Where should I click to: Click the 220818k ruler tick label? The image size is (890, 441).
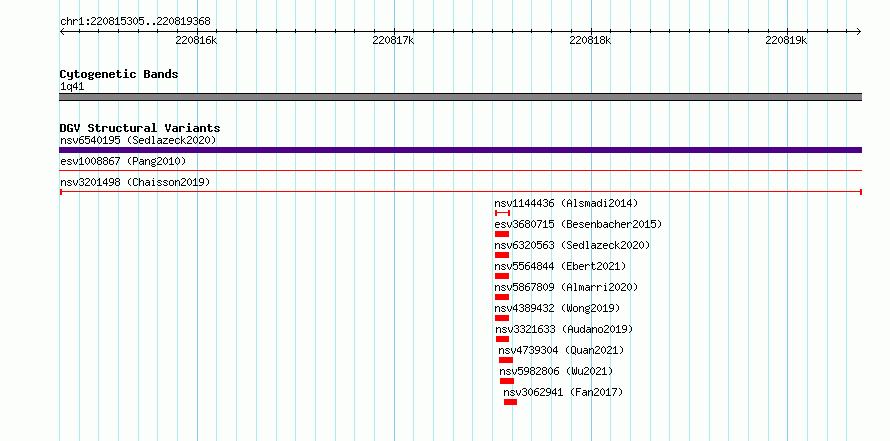[590, 41]
